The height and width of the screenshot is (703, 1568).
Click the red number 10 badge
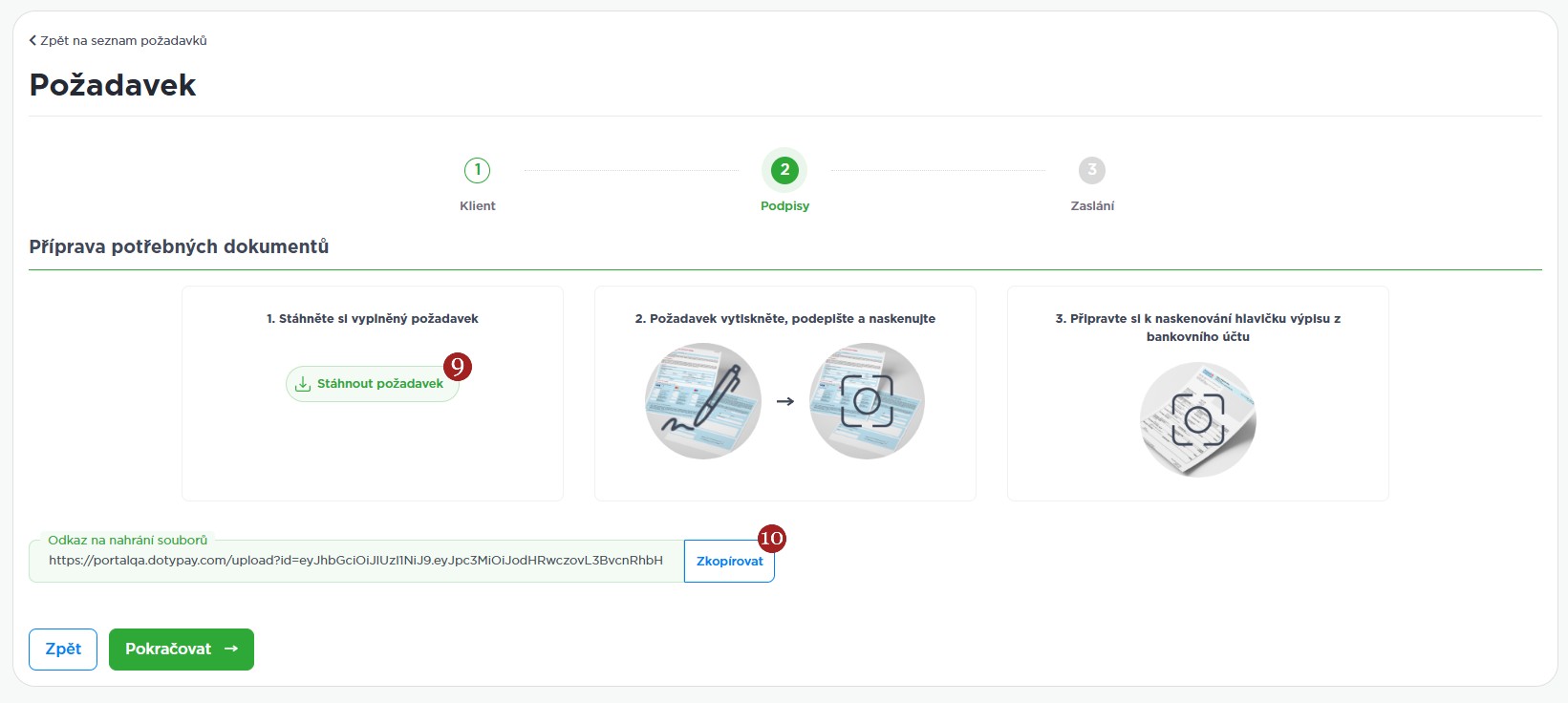click(x=771, y=538)
